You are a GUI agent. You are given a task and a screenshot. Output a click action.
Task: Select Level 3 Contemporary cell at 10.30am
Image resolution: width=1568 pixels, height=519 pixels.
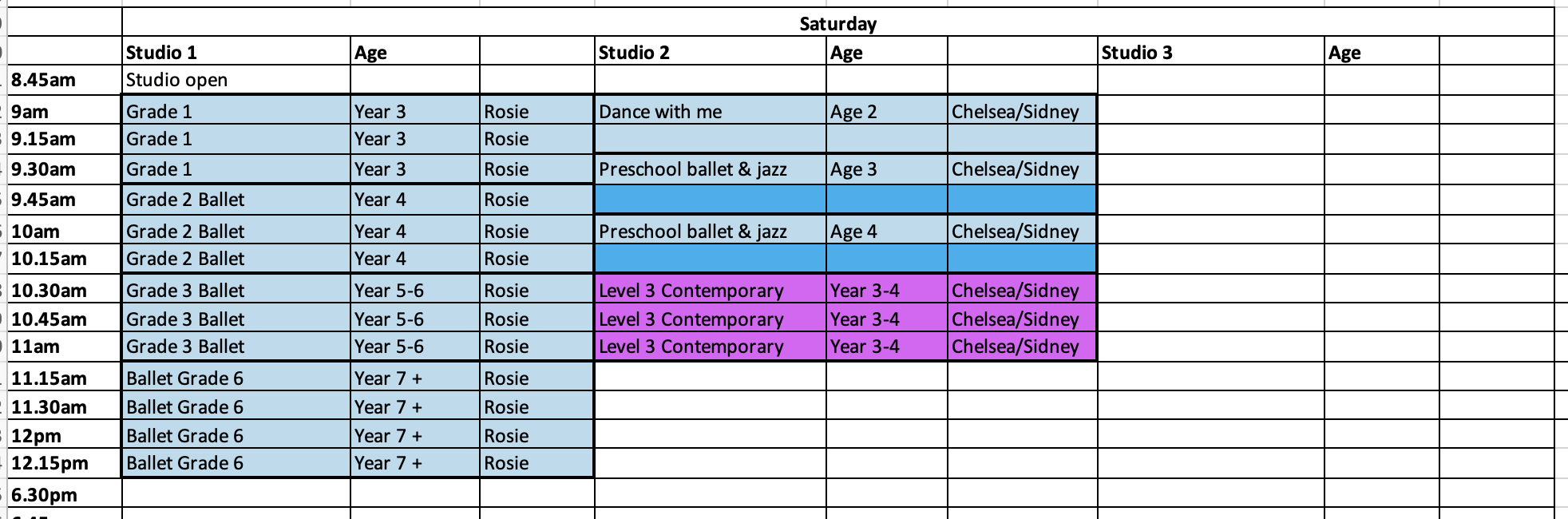pos(711,289)
